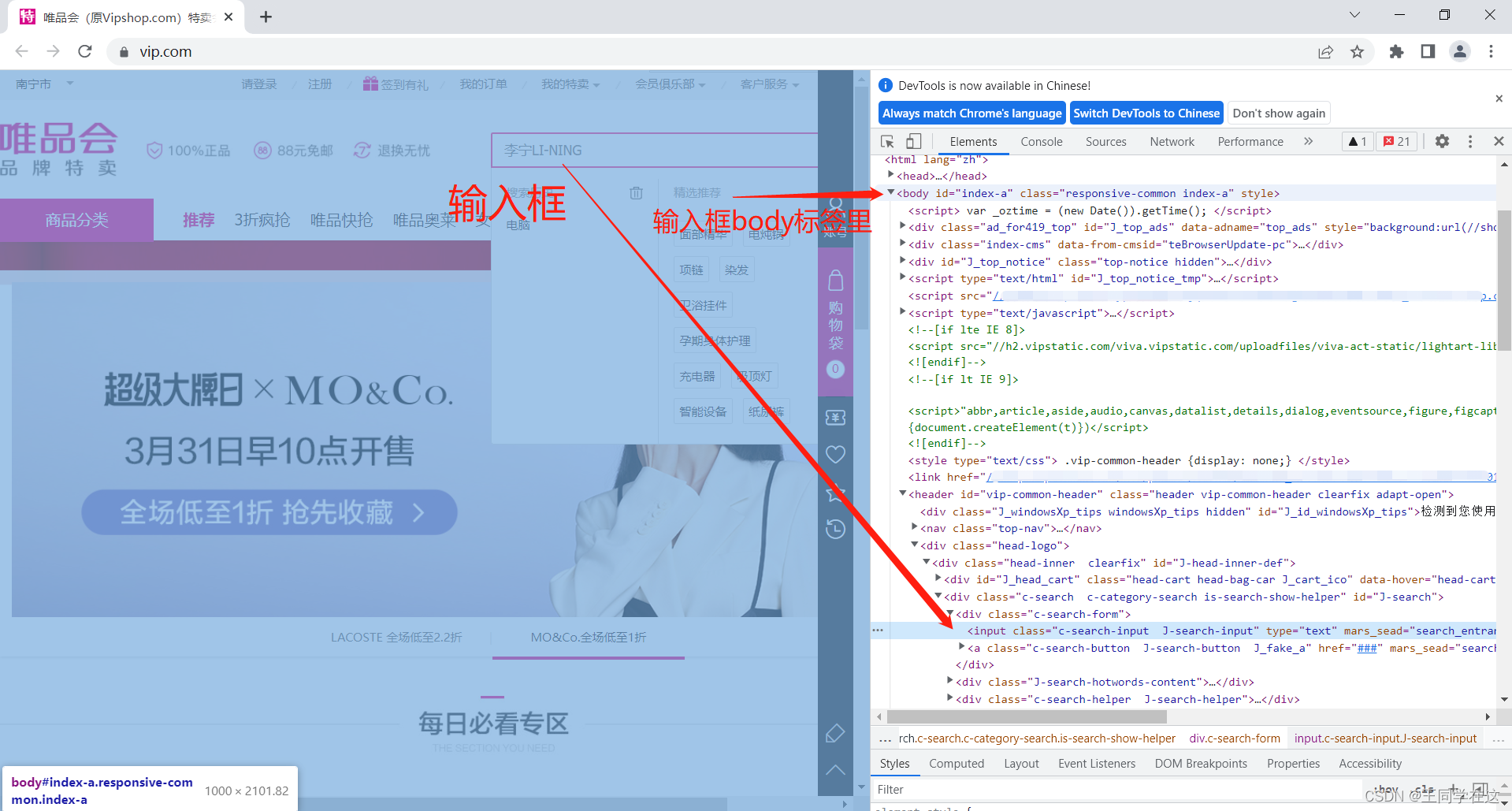
Task: Click the DevTools elements horizontal scrollbar
Action: (x=1027, y=716)
